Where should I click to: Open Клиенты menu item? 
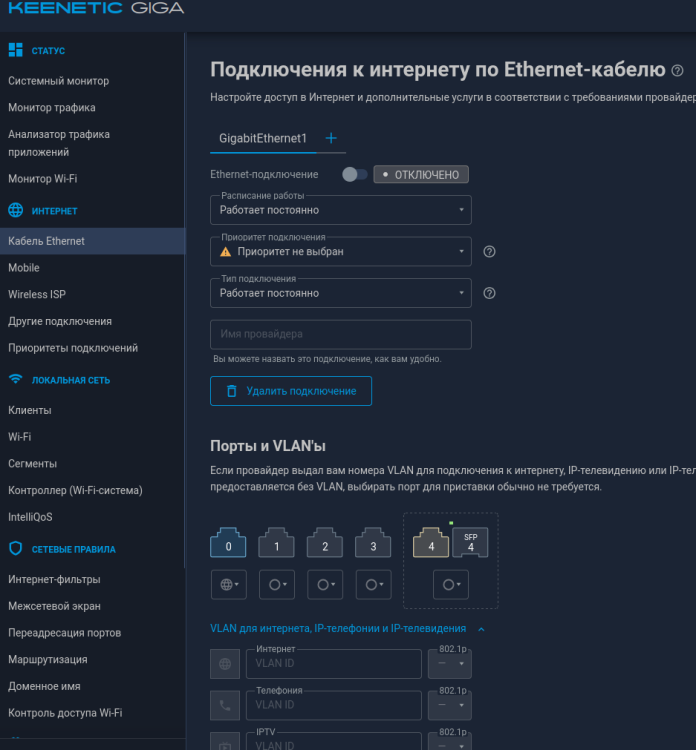(x=30, y=410)
